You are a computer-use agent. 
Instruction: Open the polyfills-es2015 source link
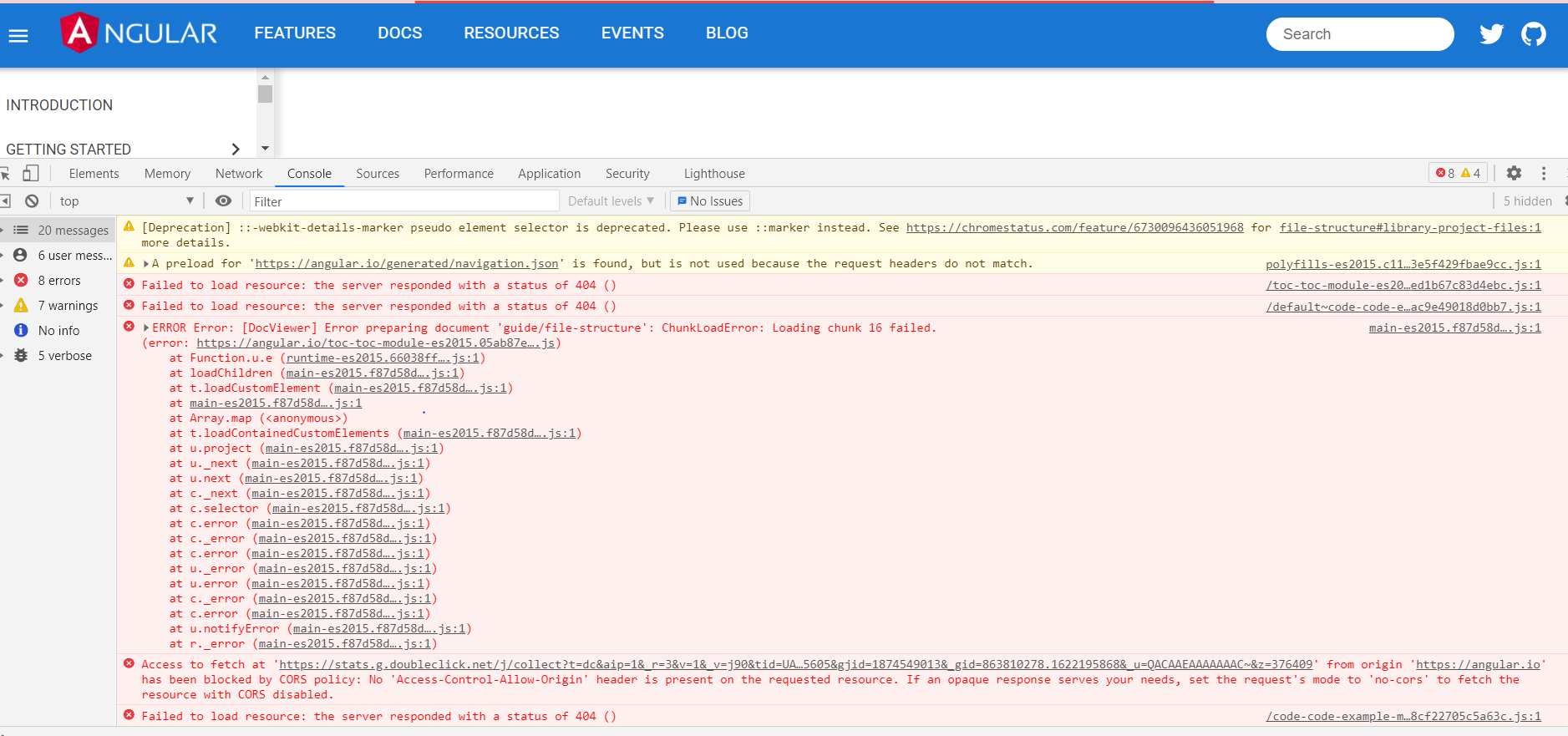pyautogui.click(x=1403, y=264)
